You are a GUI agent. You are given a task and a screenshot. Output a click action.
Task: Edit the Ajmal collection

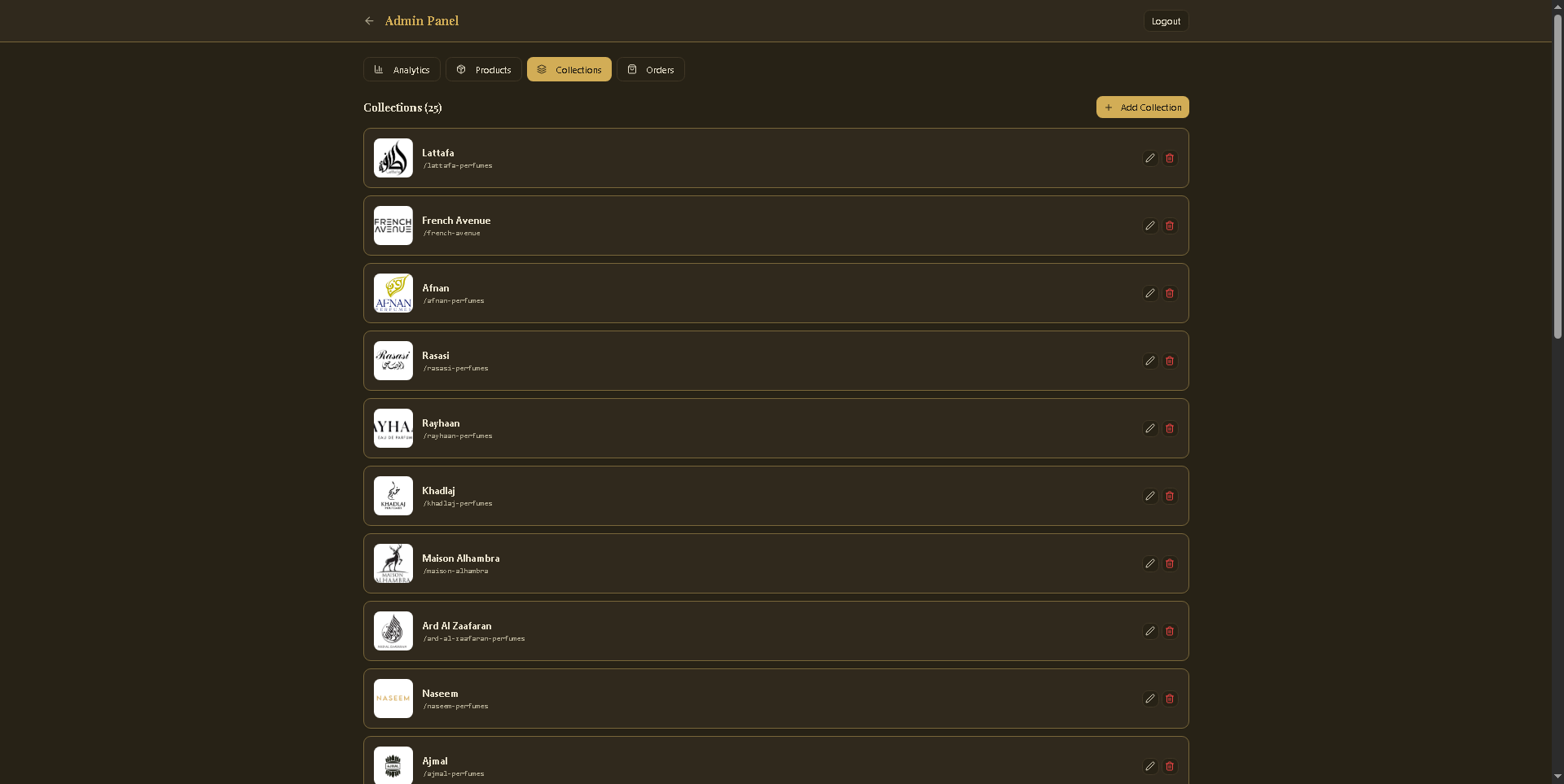click(x=1150, y=766)
